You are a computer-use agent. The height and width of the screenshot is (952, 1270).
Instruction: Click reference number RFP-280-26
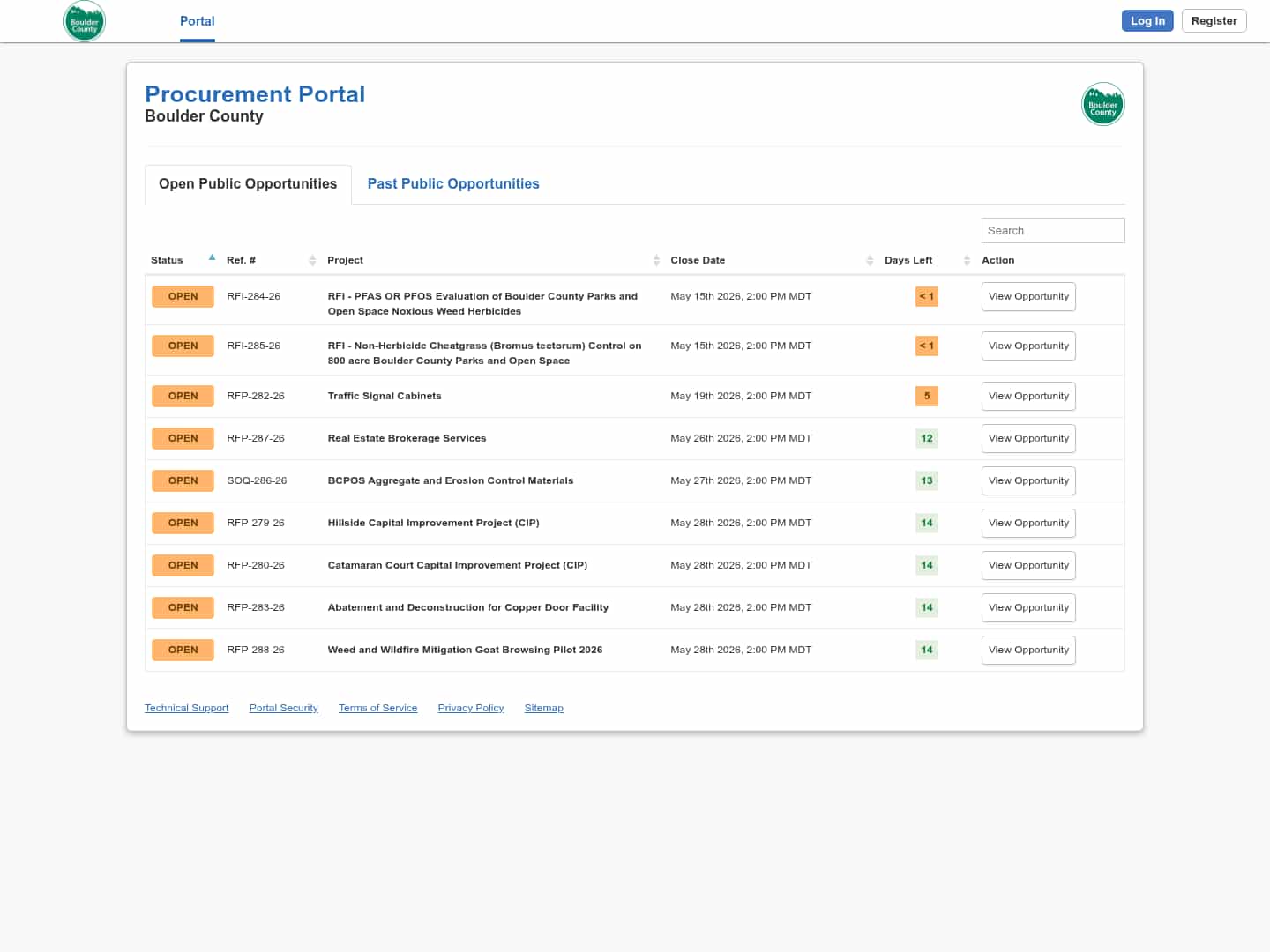point(256,565)
